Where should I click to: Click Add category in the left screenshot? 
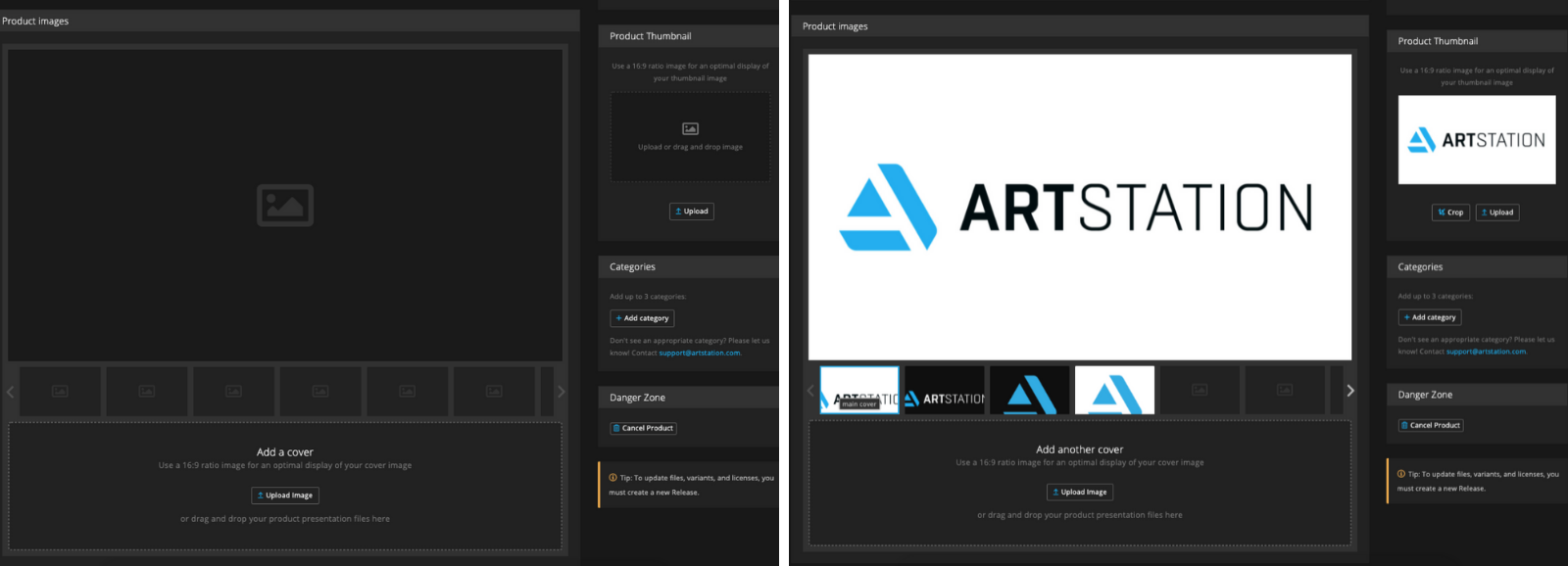pyautogui.click(x=642, y=318)
